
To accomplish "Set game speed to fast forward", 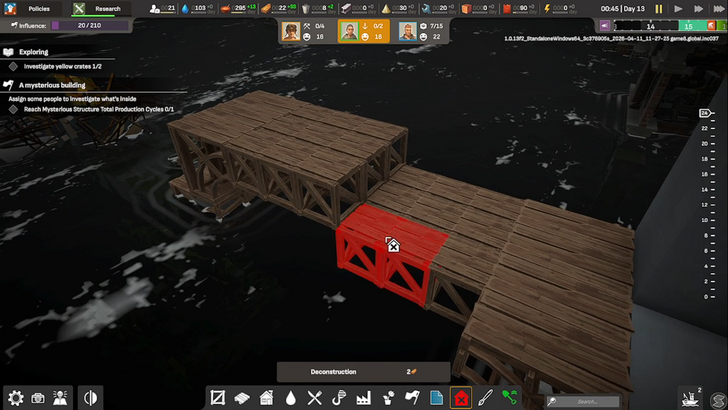I will 698,9.
